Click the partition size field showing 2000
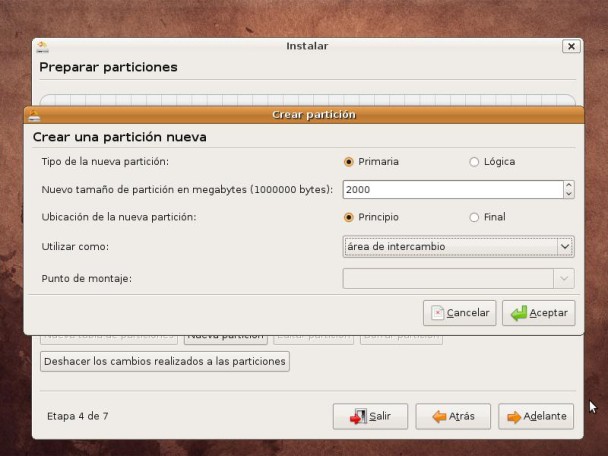Viewport: 608px width, 456px height. (x=453, y=190)
